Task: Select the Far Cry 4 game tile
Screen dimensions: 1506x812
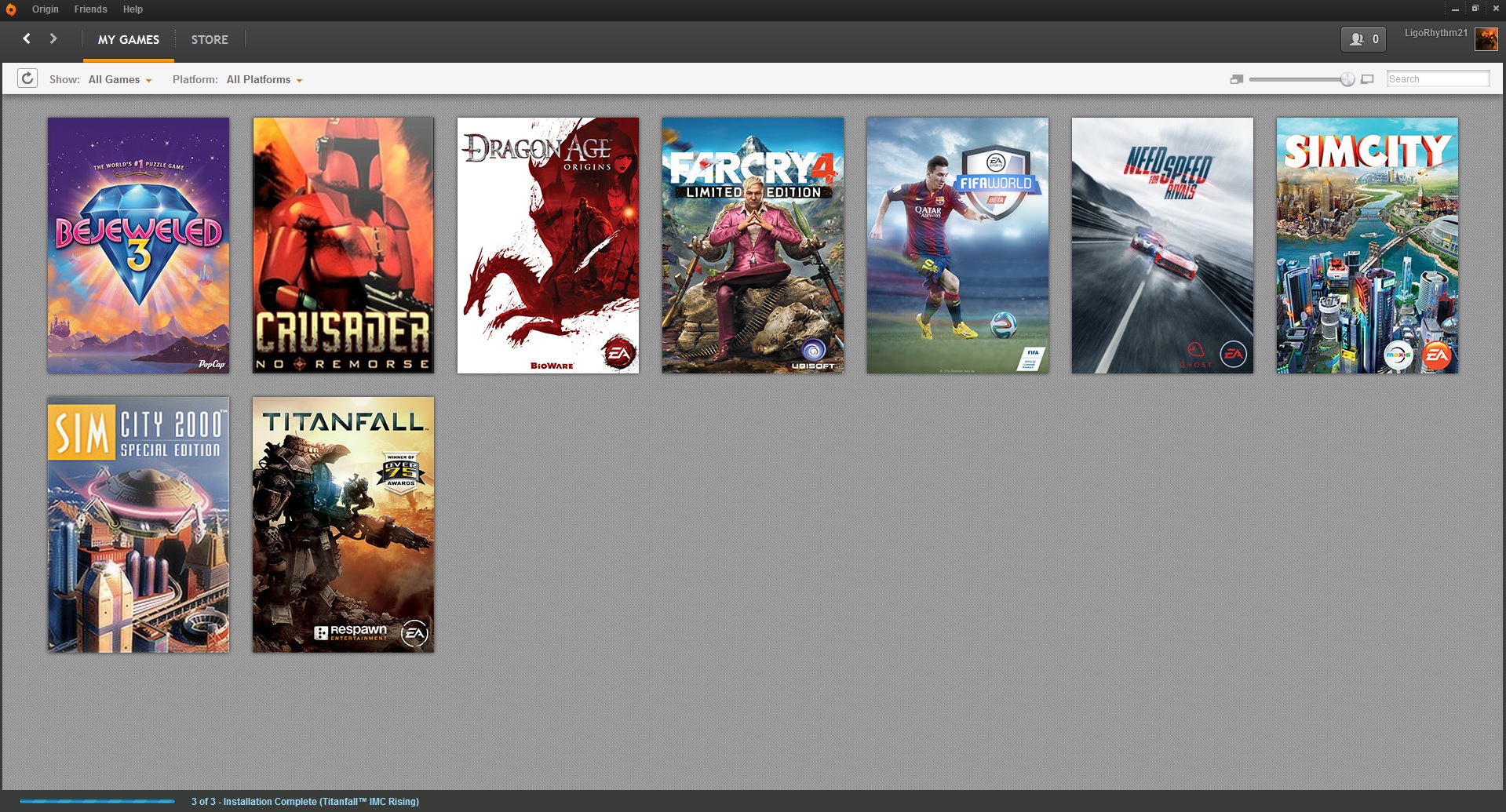Action: tap(753, 246)
